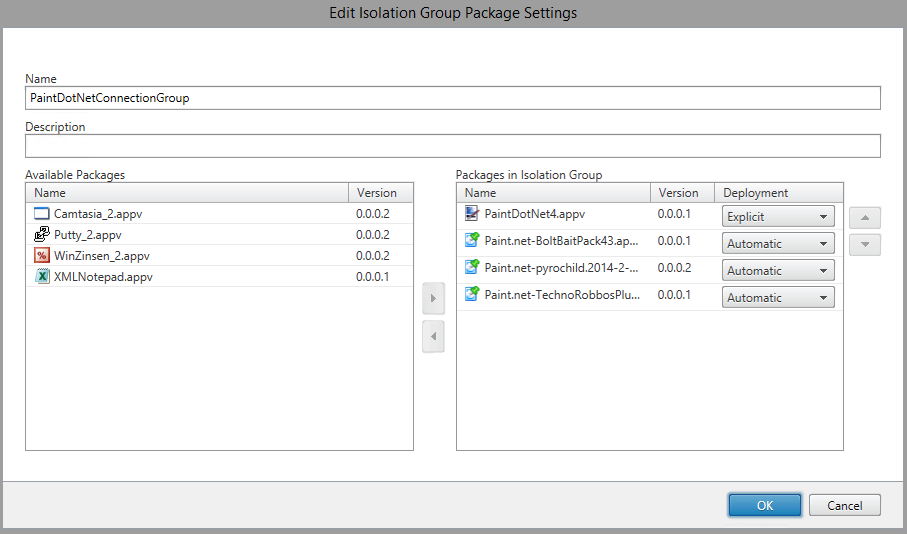Open Deployment dropdown for Paint.net-BoltBaitPack43

tap(778, 244)
